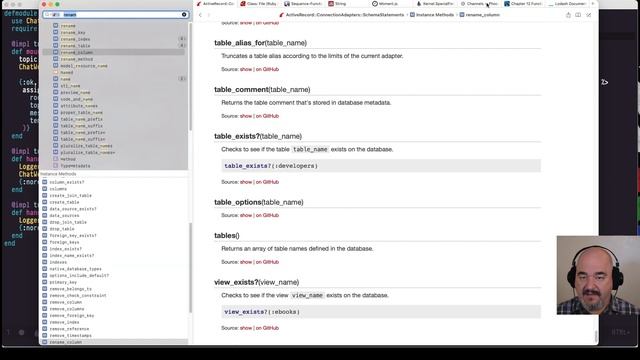The width and height of the screenshot is (640, 360).
Task: Select the rename_table search result
Action: coord(114,46)
